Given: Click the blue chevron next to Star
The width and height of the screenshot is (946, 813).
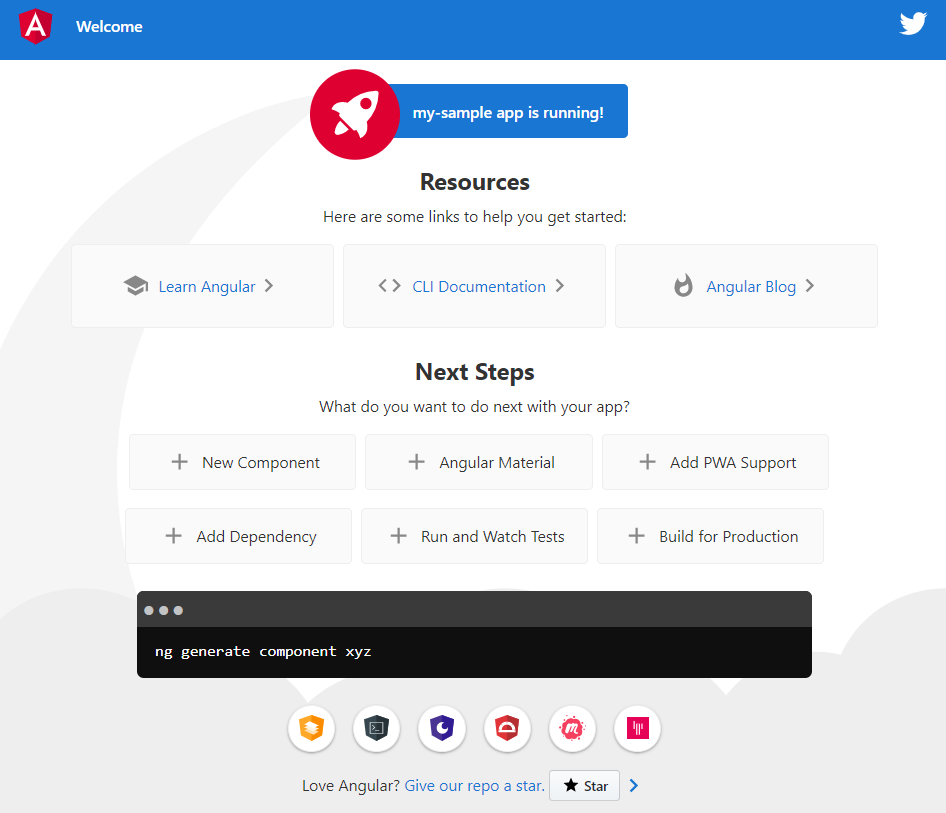Looking at the screenshot, I should [x=633, y=785].
